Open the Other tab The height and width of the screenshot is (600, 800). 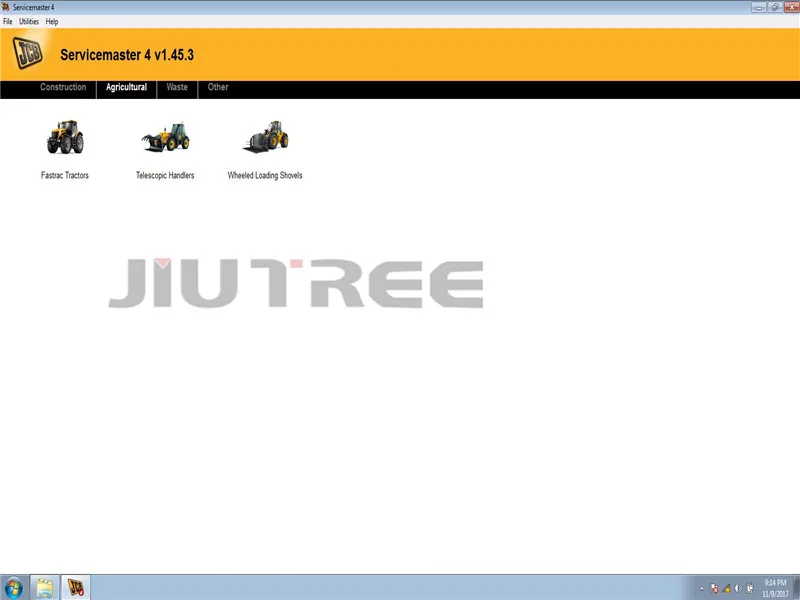218,87
